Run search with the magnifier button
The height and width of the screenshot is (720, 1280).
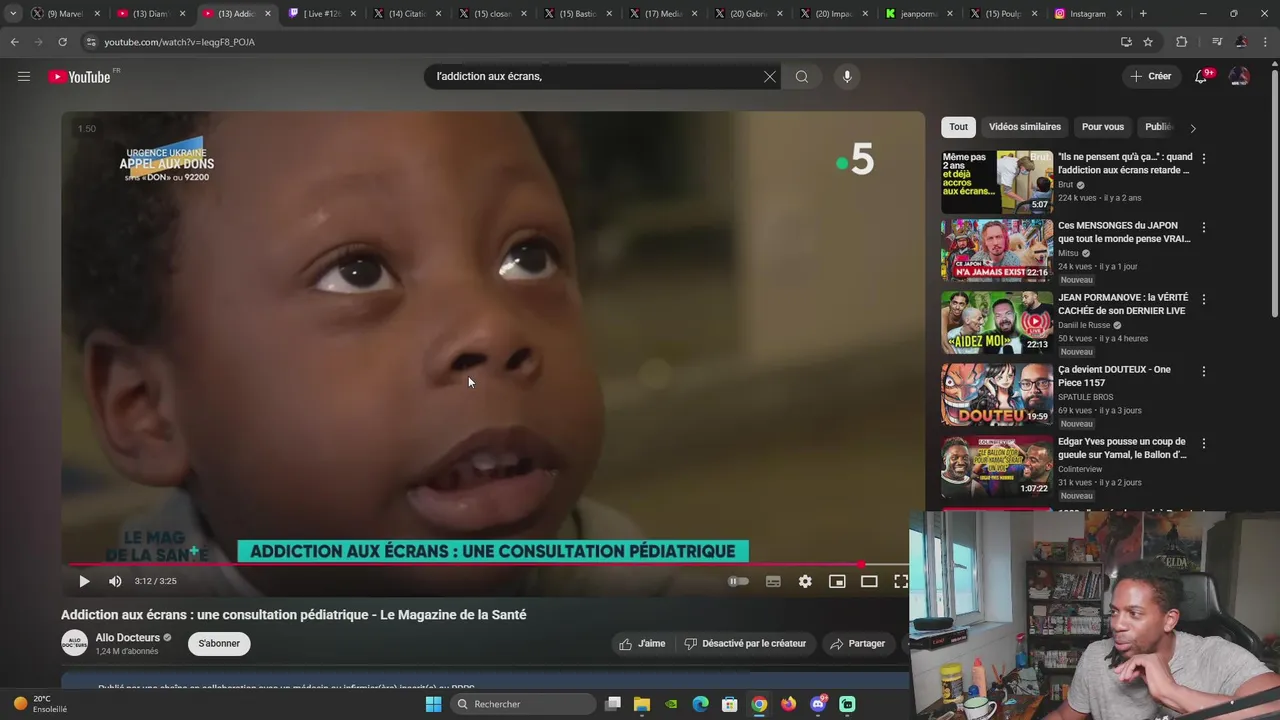tap(802, 77)
